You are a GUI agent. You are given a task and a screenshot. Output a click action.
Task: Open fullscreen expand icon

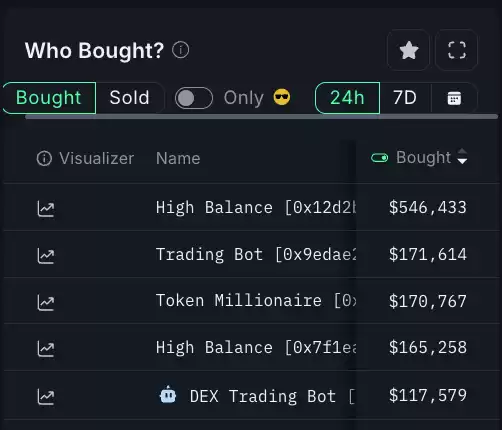tap(456, 50)
